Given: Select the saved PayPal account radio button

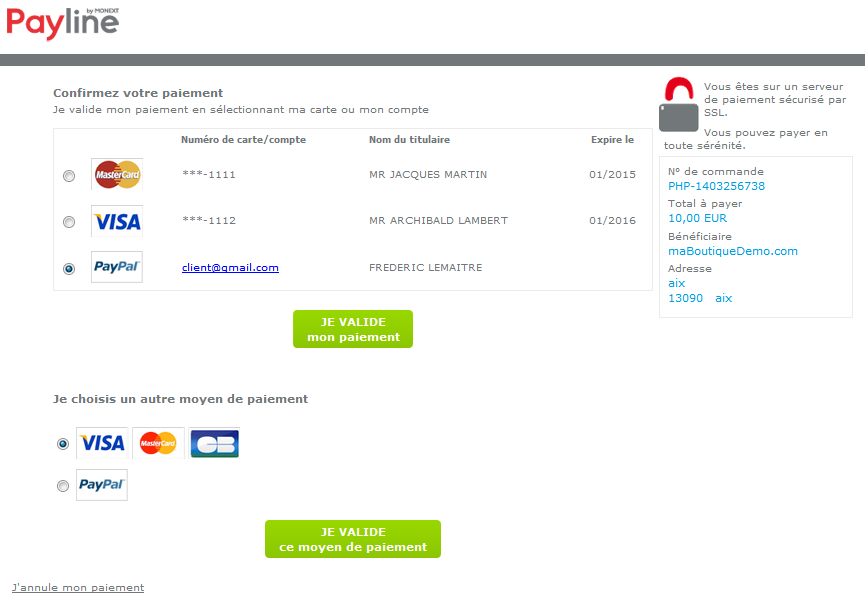Looking at the screenshot, I should 69,268.
